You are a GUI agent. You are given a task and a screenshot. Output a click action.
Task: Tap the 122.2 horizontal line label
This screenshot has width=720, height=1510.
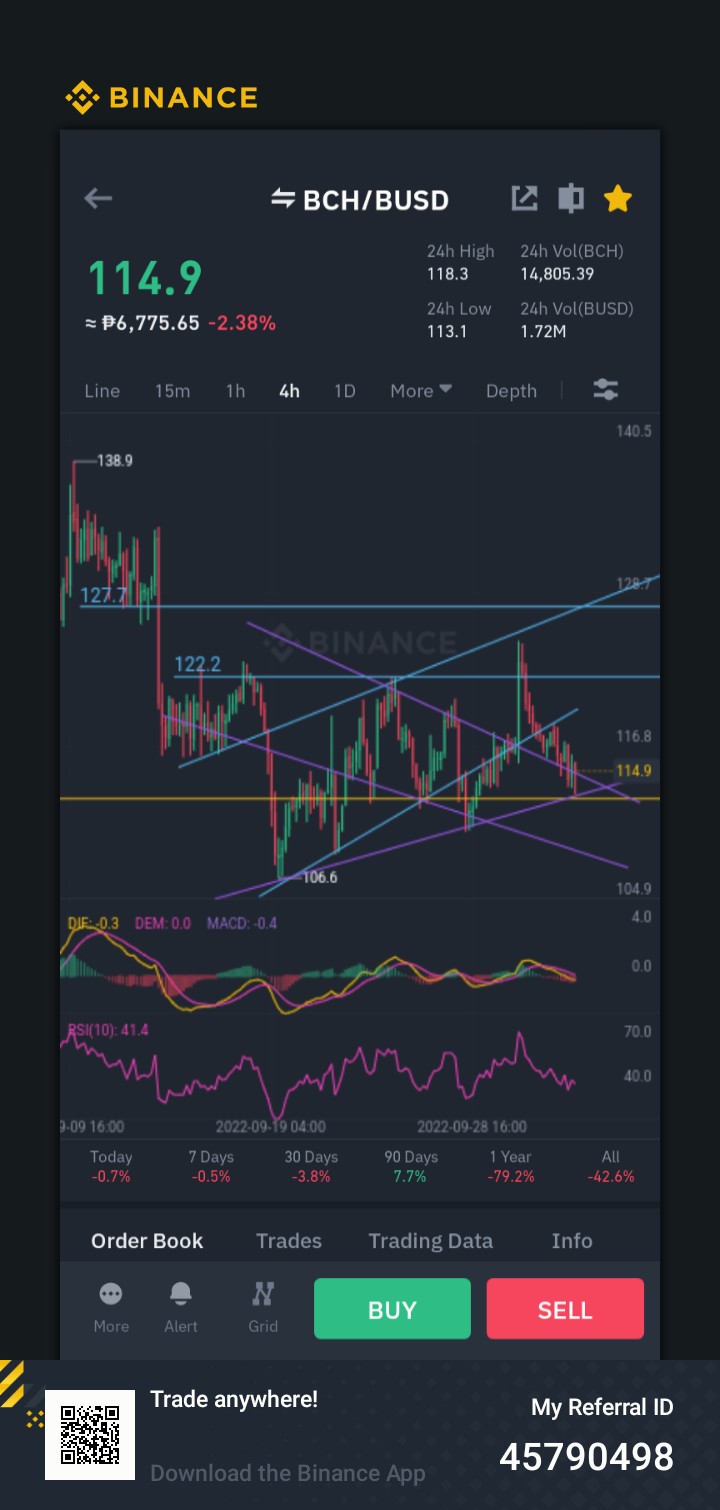tap(198, 665)
